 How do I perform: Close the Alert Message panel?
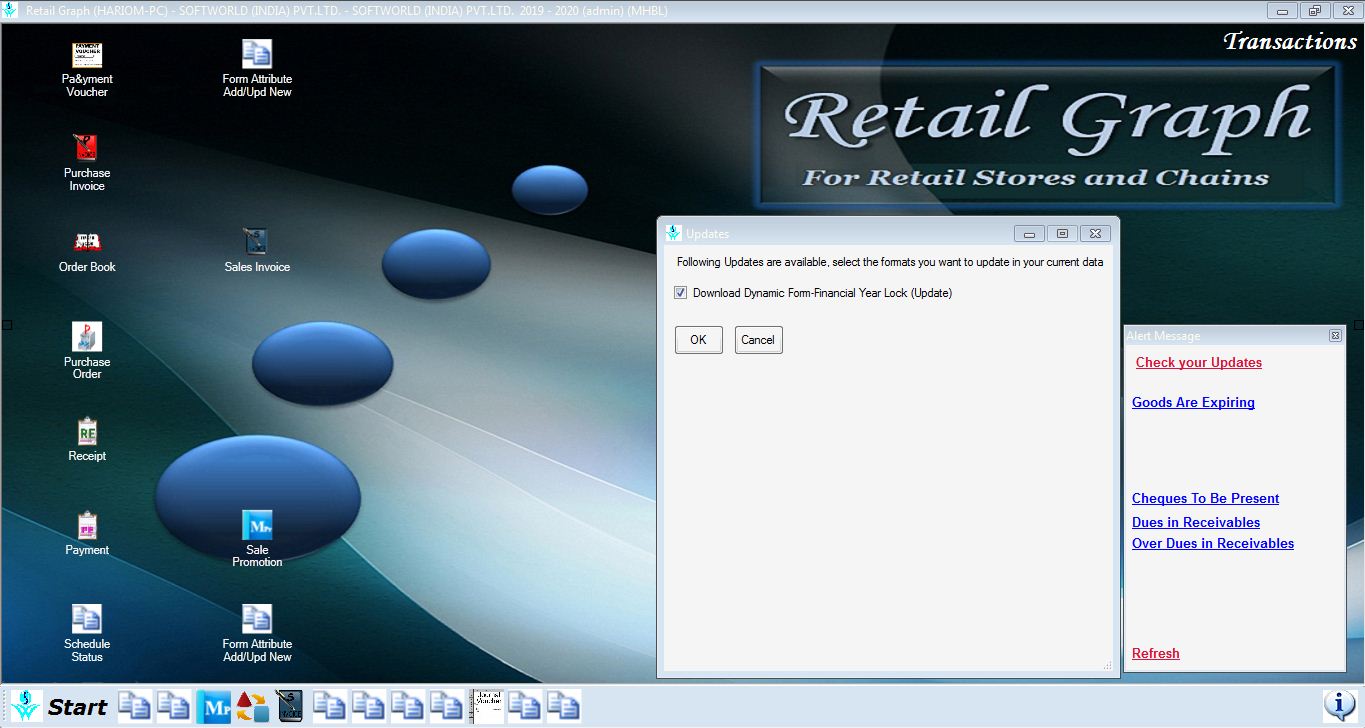click(x=1335, y=336)
